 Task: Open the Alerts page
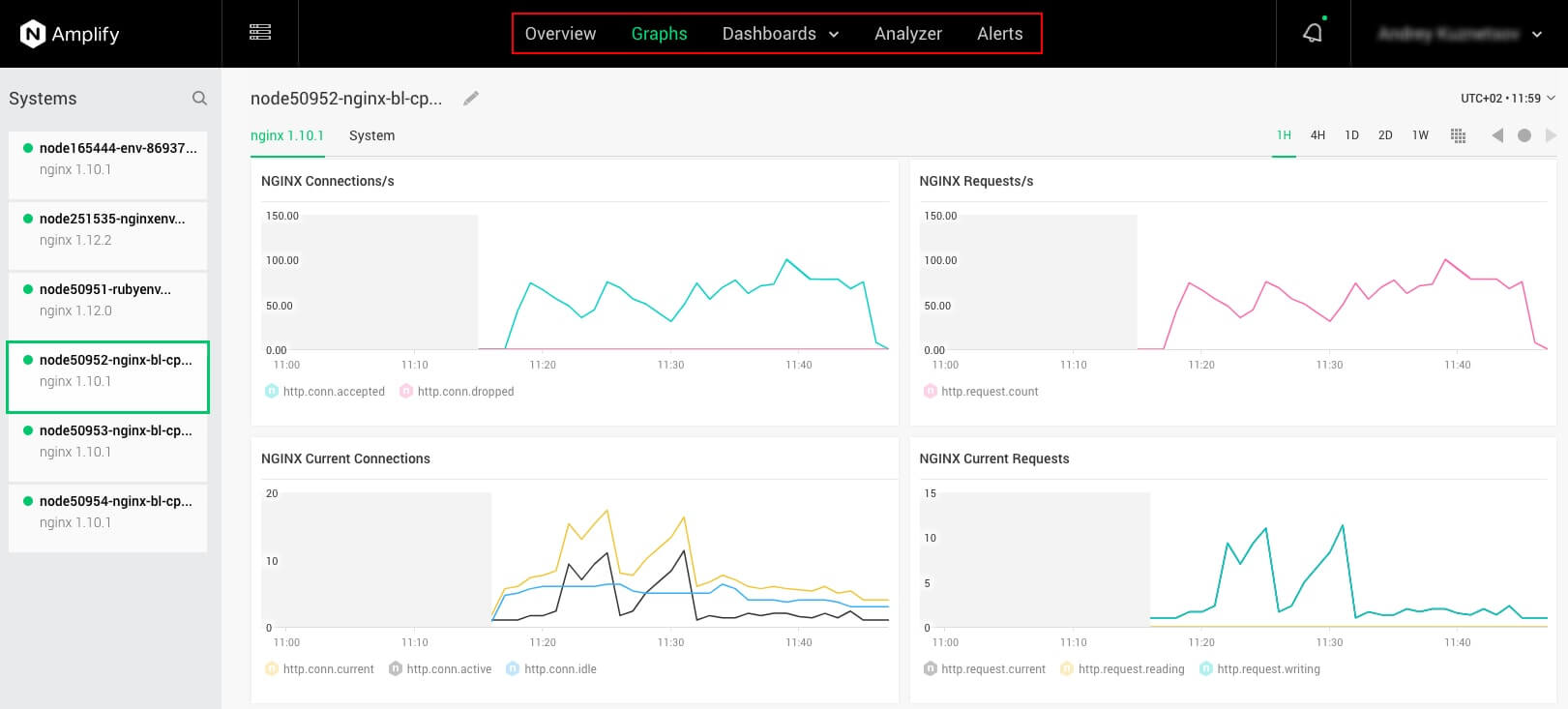pos(1000,34)
